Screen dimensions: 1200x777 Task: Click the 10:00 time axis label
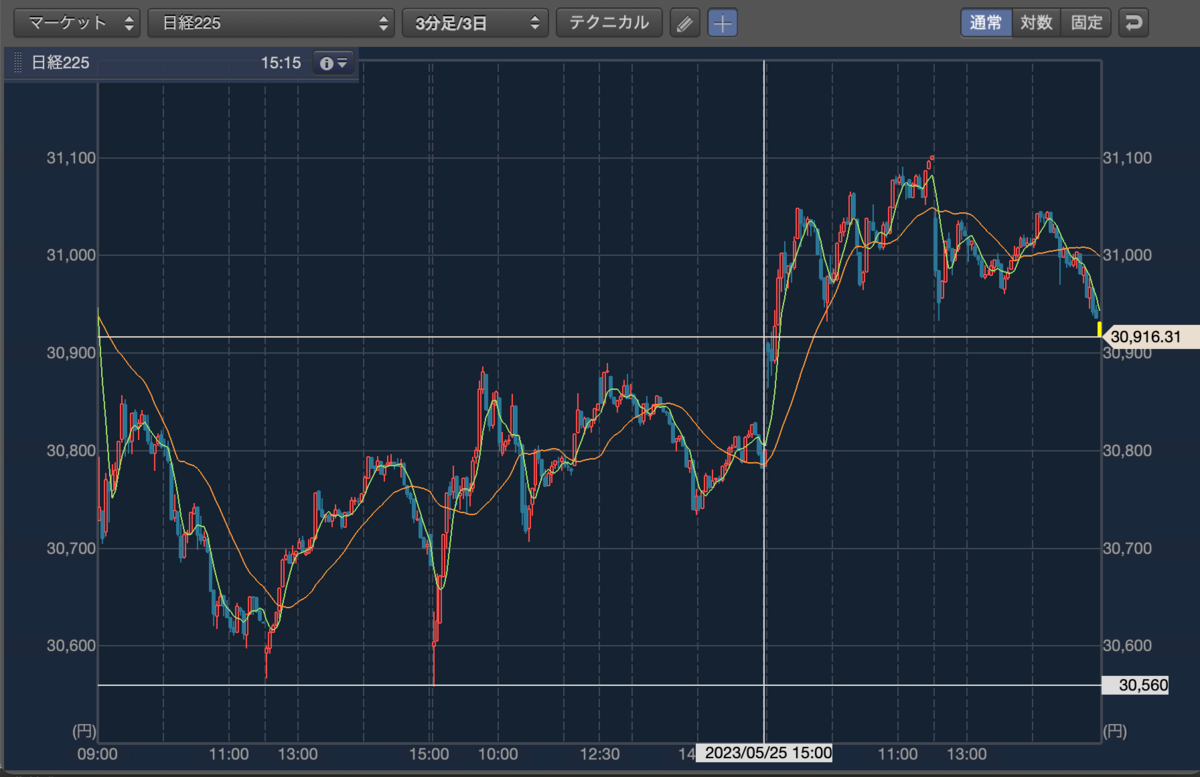coord(498,753)
